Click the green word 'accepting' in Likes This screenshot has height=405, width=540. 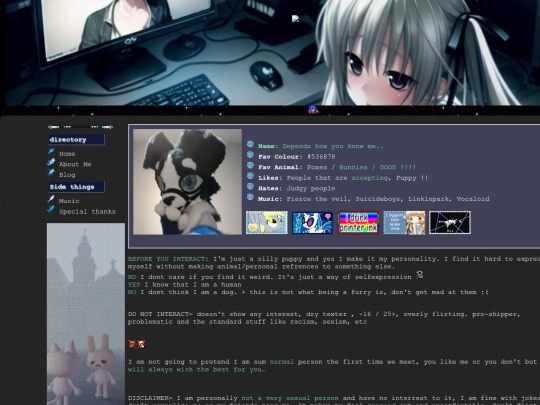click(370, 178)
